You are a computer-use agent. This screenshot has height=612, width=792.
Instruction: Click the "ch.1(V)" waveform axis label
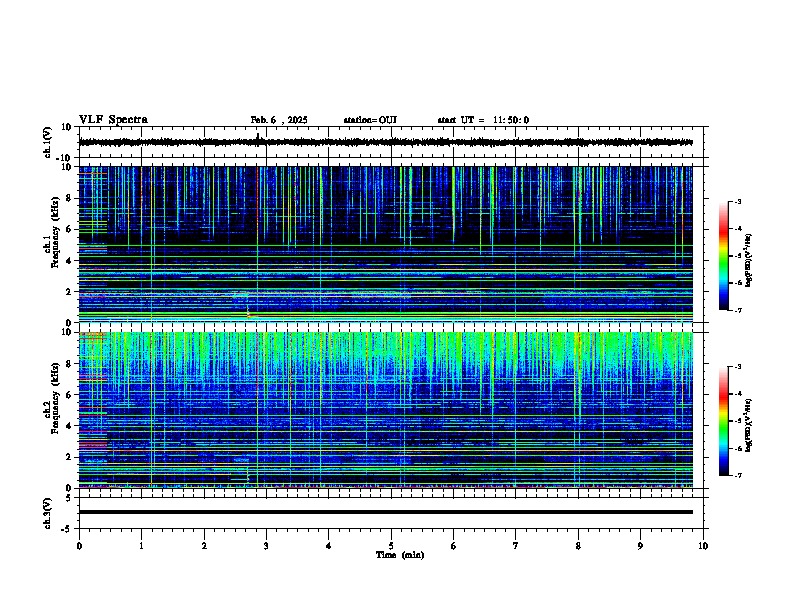(48, 142)
